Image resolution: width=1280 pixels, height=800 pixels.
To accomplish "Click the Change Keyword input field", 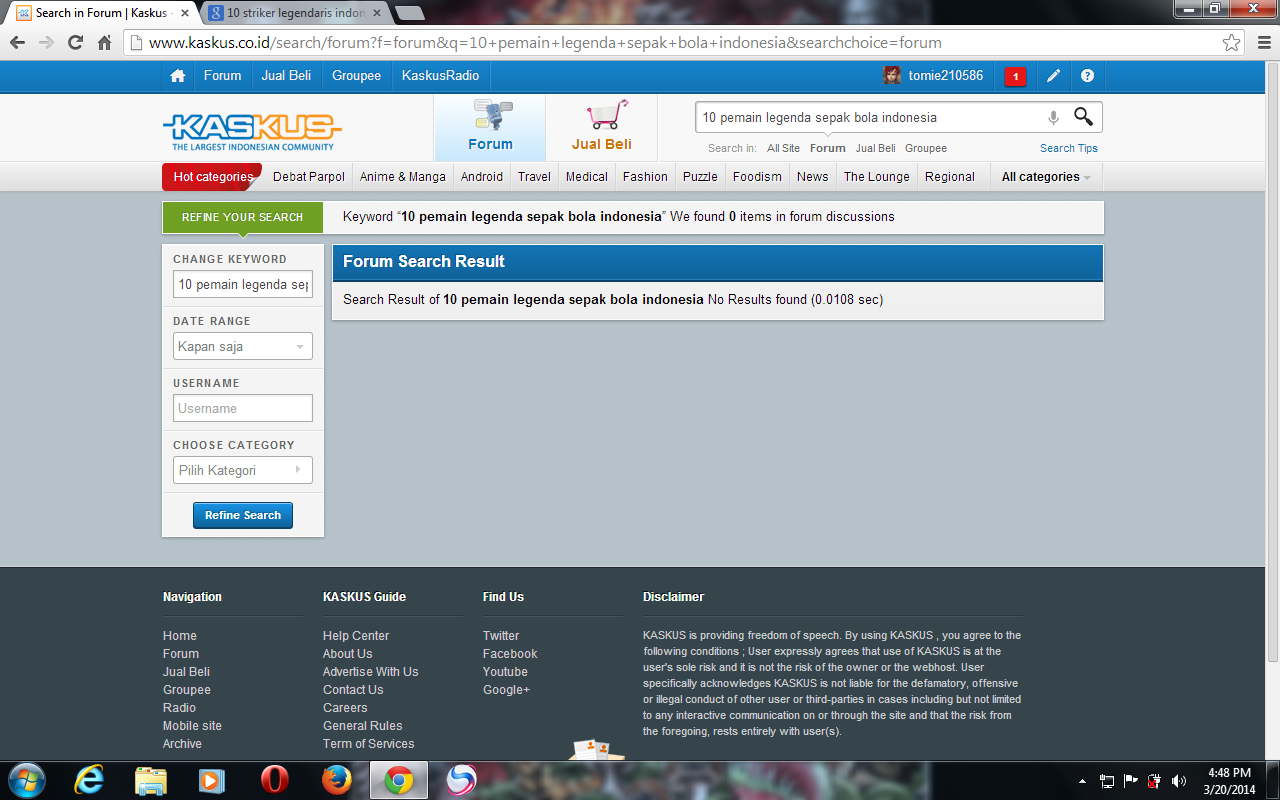I will [x=243, y=284].
